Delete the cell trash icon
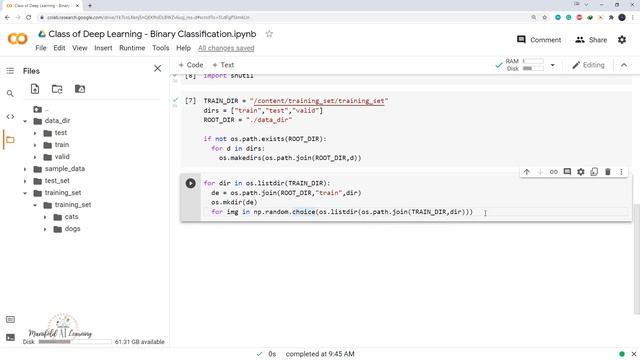Screen dimensions: 640x360 point(608,172)
